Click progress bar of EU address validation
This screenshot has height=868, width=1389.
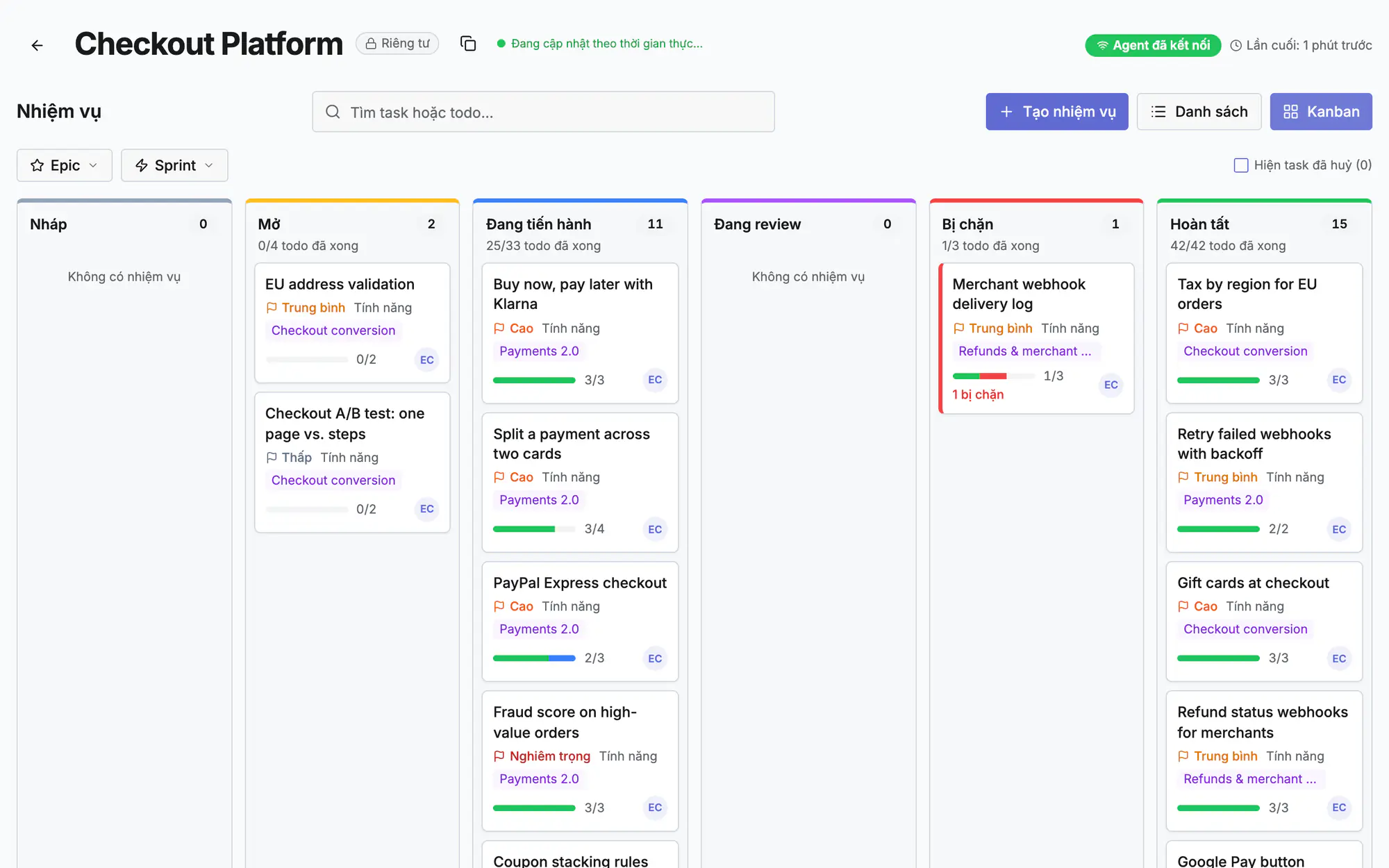(x=307, y=360)
